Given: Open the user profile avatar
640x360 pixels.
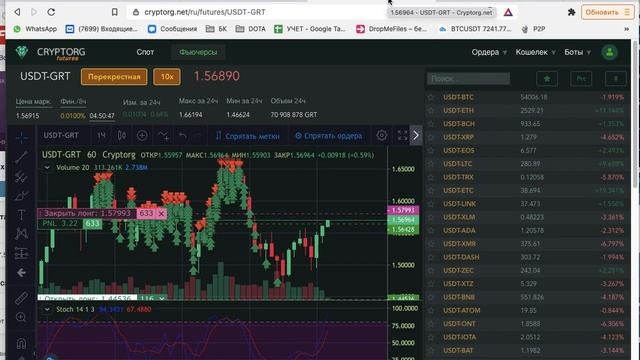Looking at the screenshot, I should coord(609,52).
